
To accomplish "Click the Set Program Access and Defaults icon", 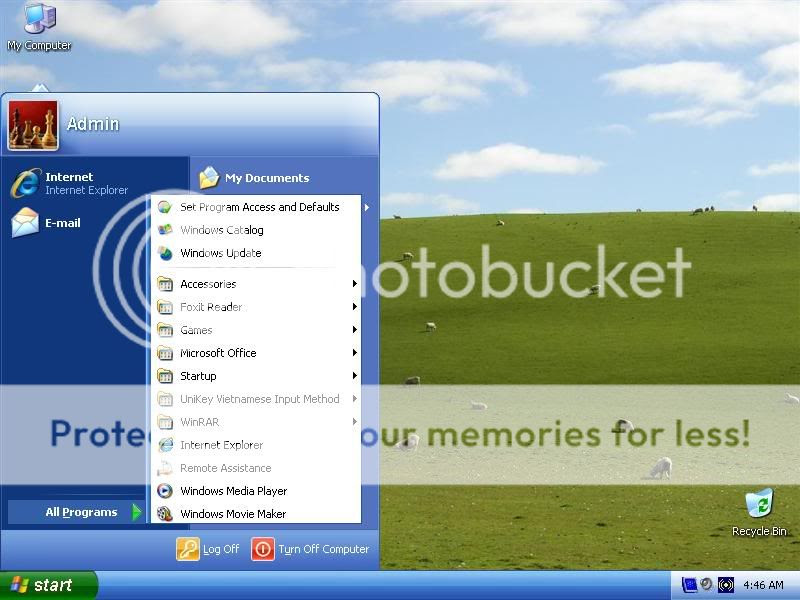I will click(165, 207).
